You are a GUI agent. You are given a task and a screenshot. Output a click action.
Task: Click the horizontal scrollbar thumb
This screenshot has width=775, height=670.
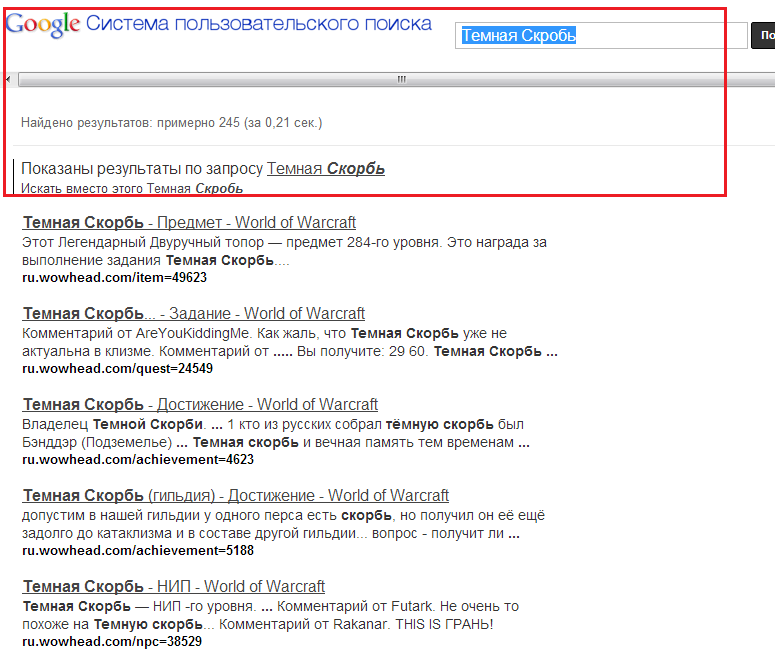point(397,79)
